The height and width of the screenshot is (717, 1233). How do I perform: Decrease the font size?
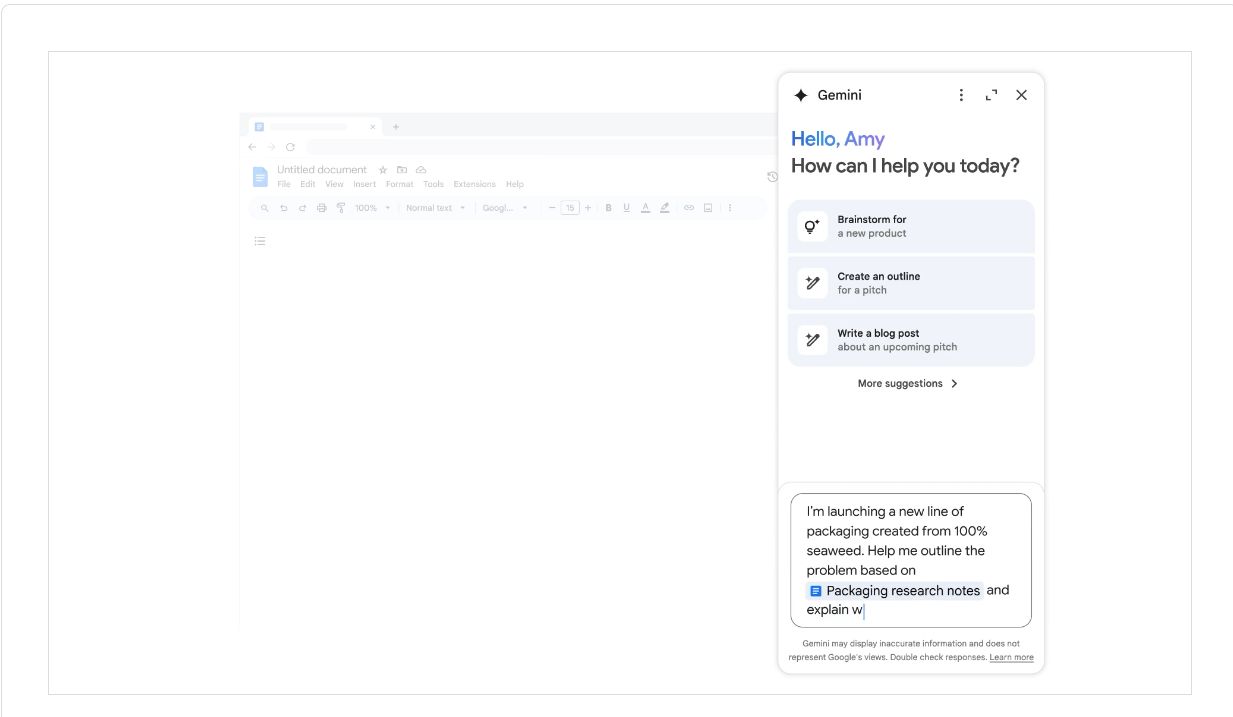coord(552,208)
